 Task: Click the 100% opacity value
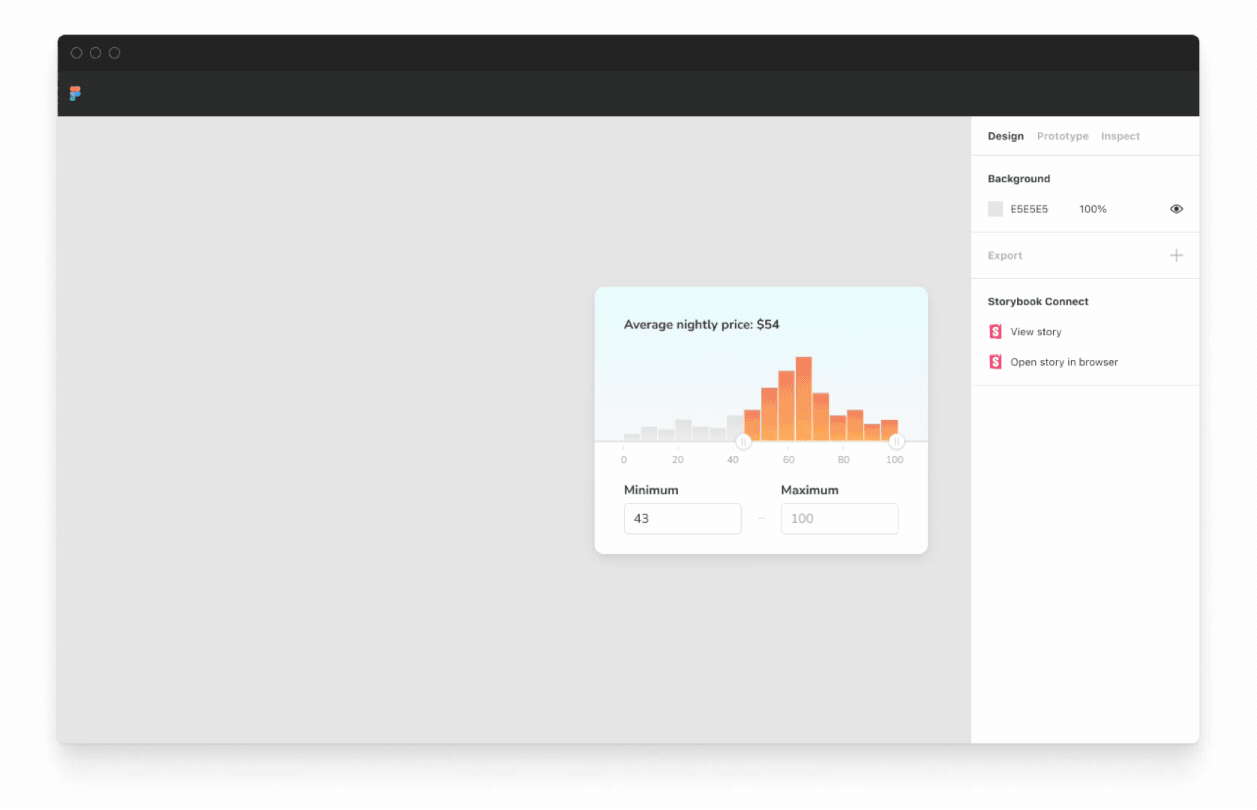tap(1092, 209)
